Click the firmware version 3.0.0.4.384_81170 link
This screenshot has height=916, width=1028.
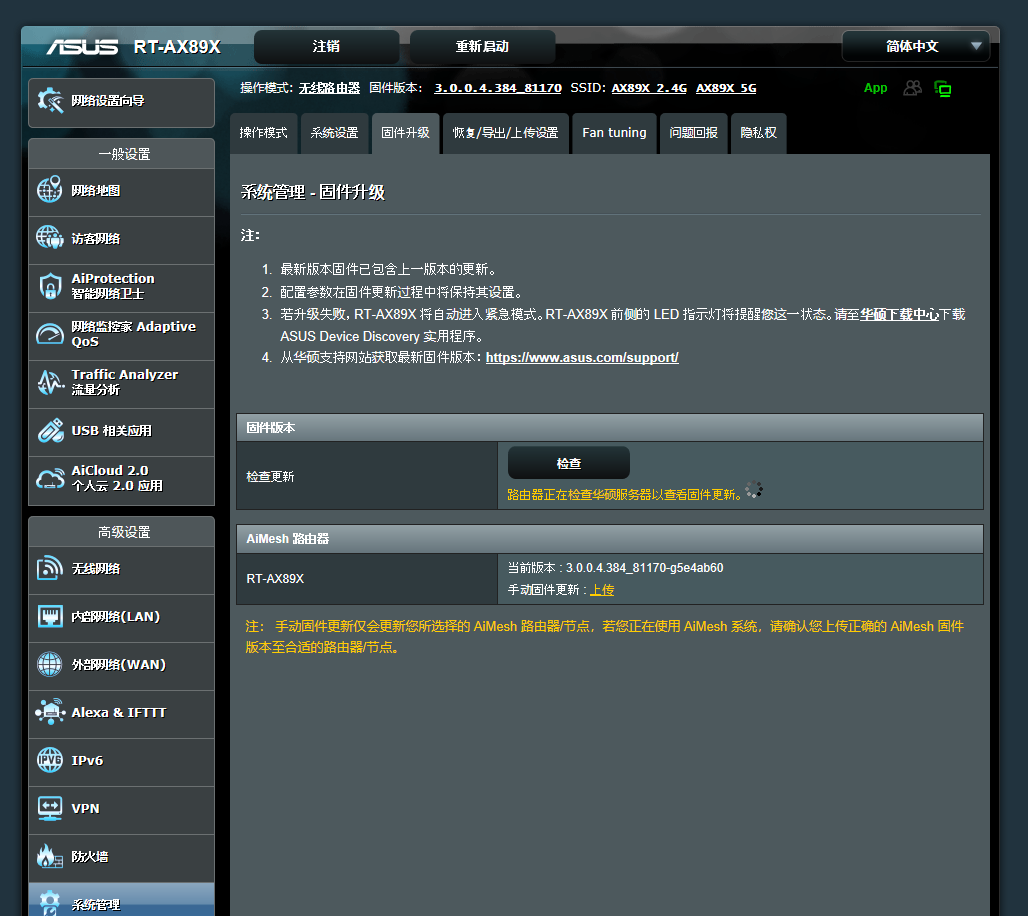498,88
